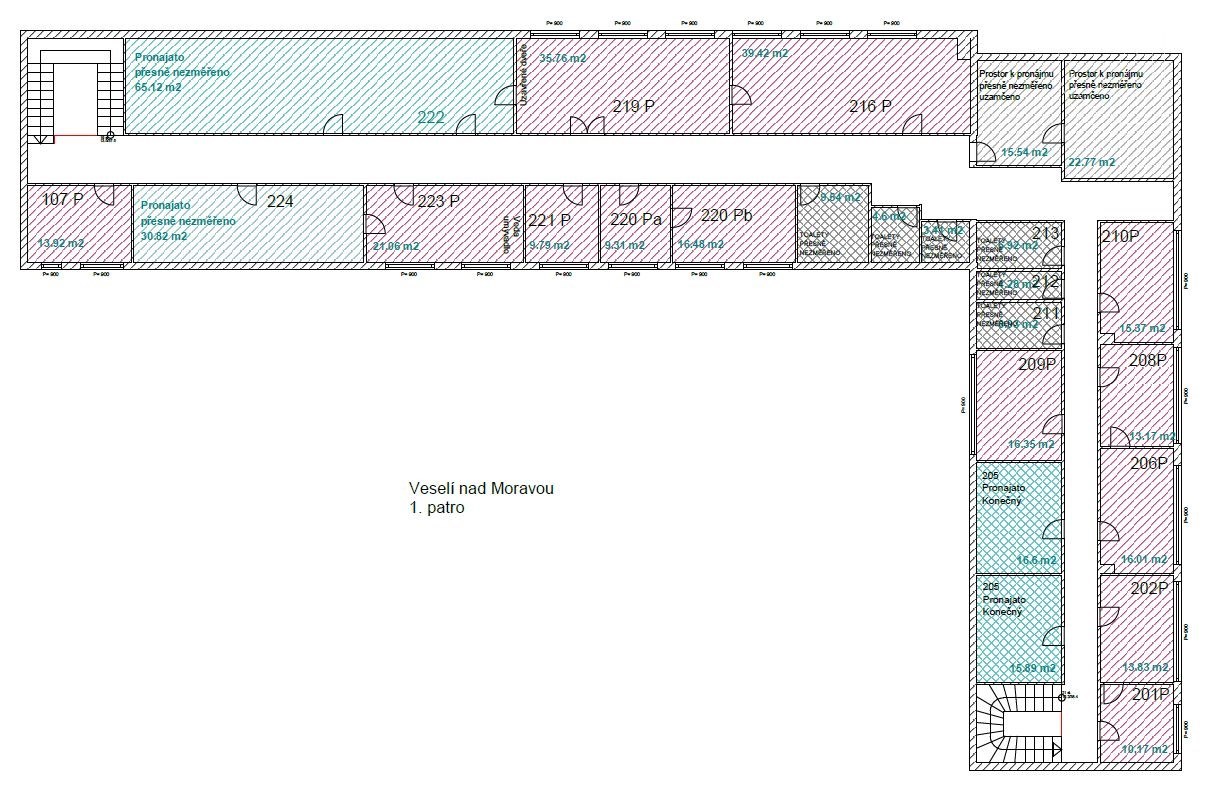Select the 206P room label
This screenshot has height=801, width=1208.
click(x=1149, y=463)
